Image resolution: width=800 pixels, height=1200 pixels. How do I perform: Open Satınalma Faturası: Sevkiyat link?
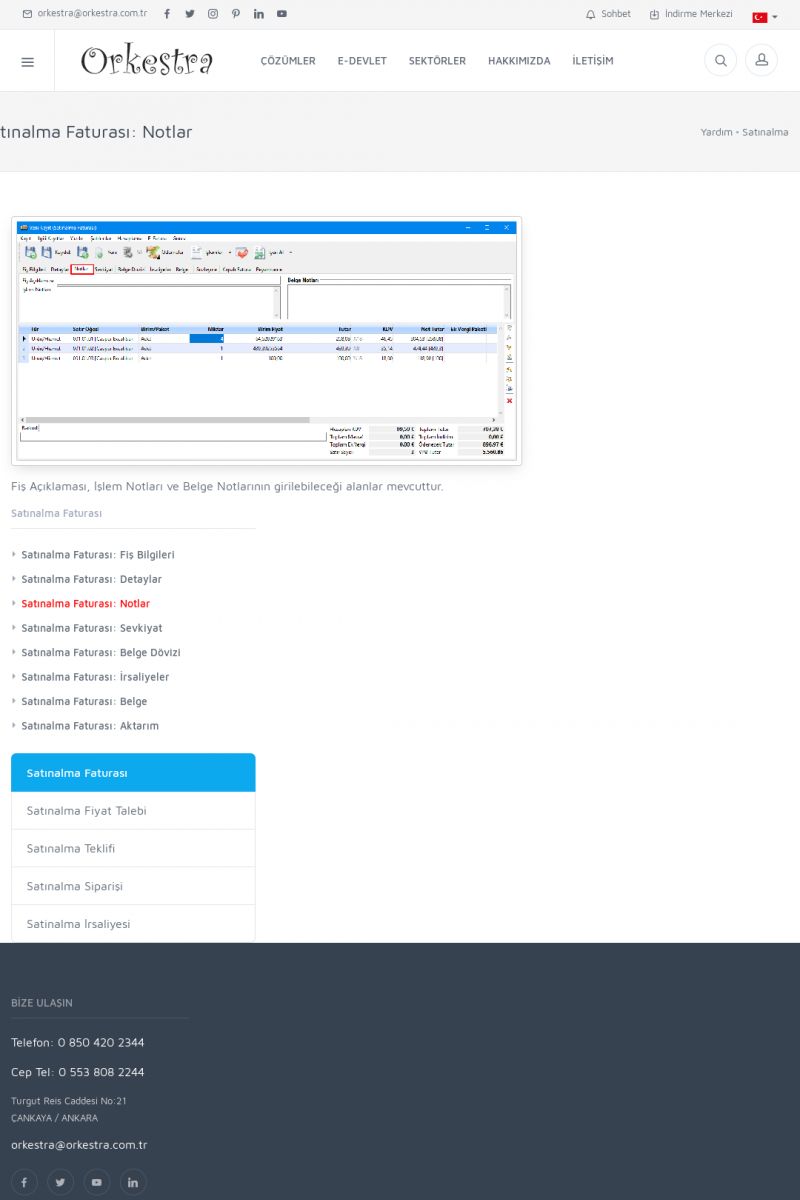click(x=91, y=628)
